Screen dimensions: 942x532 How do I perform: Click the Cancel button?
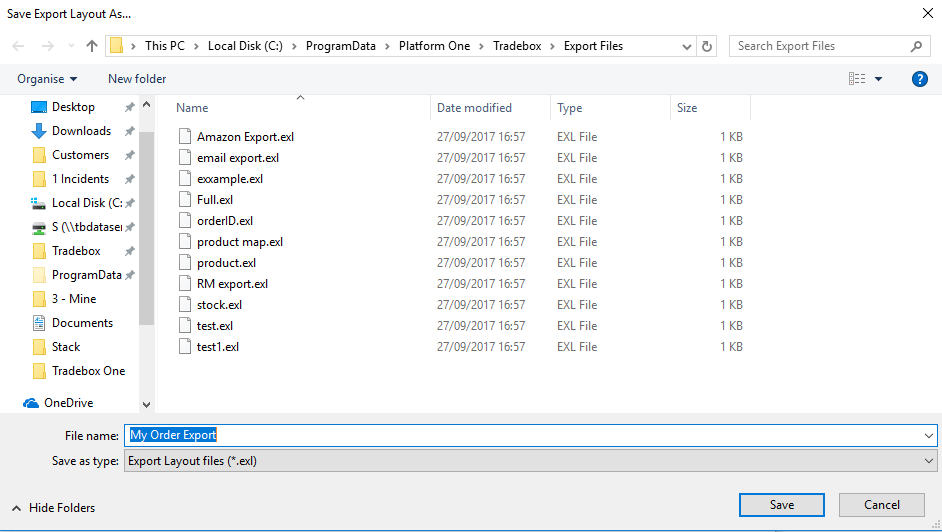881,505
